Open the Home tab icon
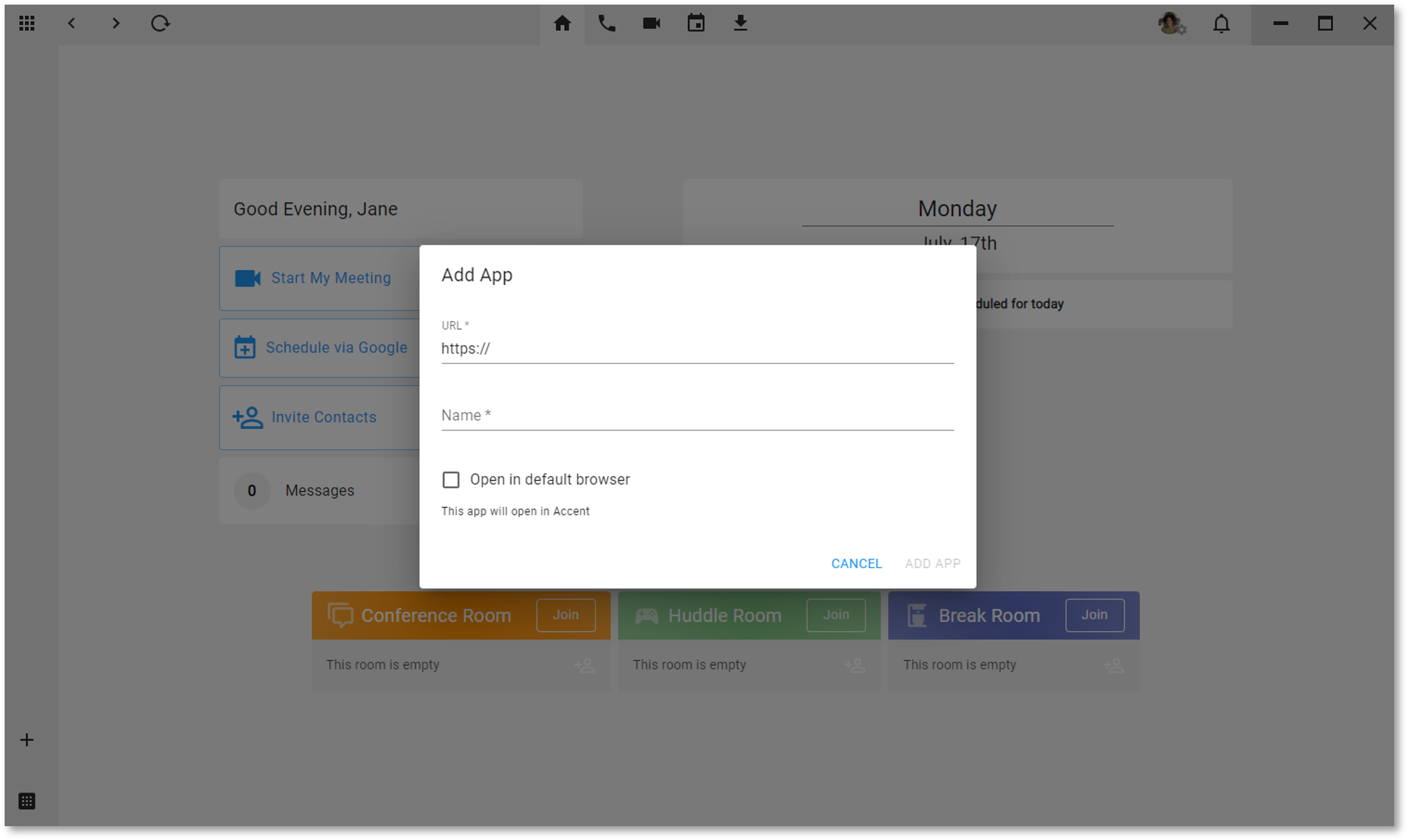Image resolution: width=1408 pixels, height=840 pixels. [x=562, y=24]
